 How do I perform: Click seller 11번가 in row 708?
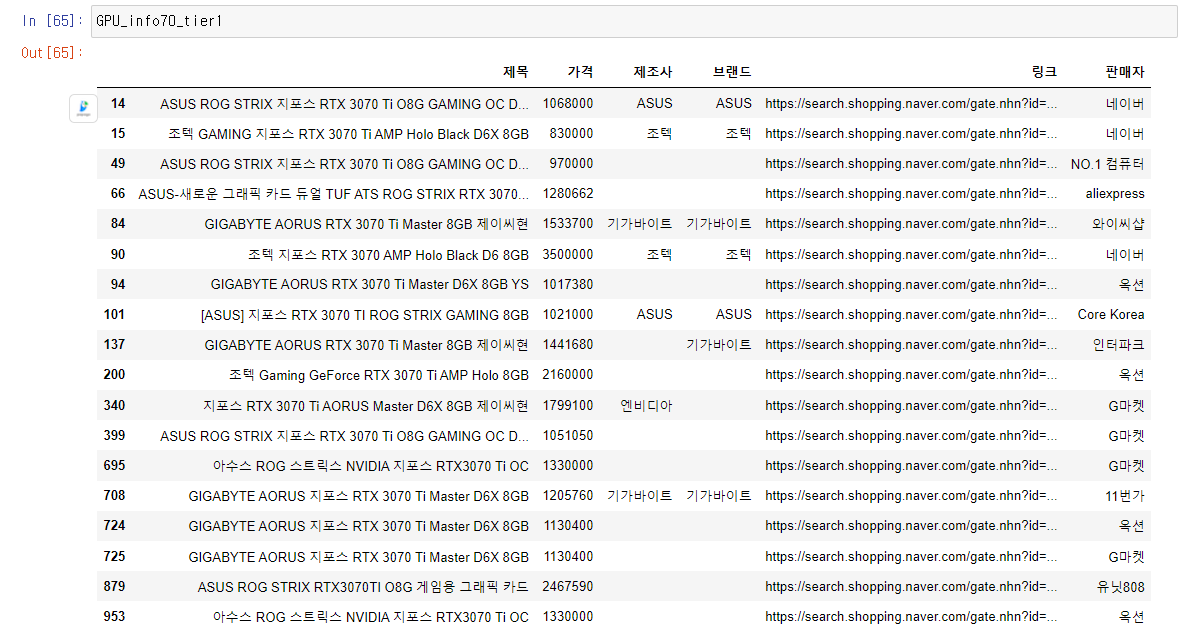pos(1125,496)
